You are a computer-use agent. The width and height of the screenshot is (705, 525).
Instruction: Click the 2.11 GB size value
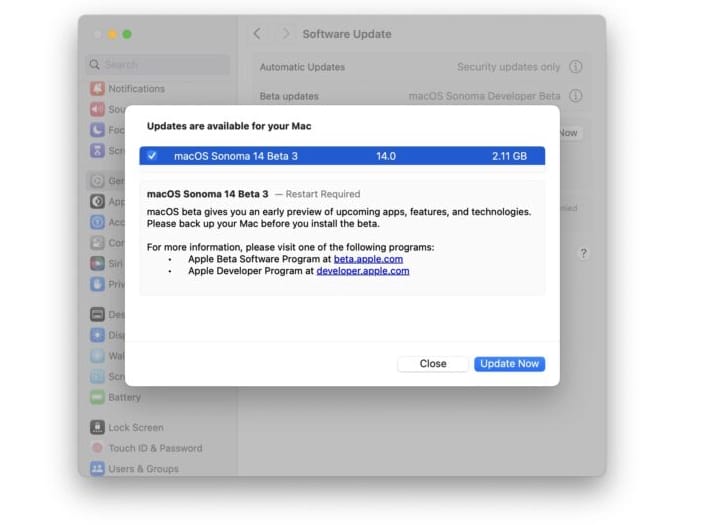509,156
